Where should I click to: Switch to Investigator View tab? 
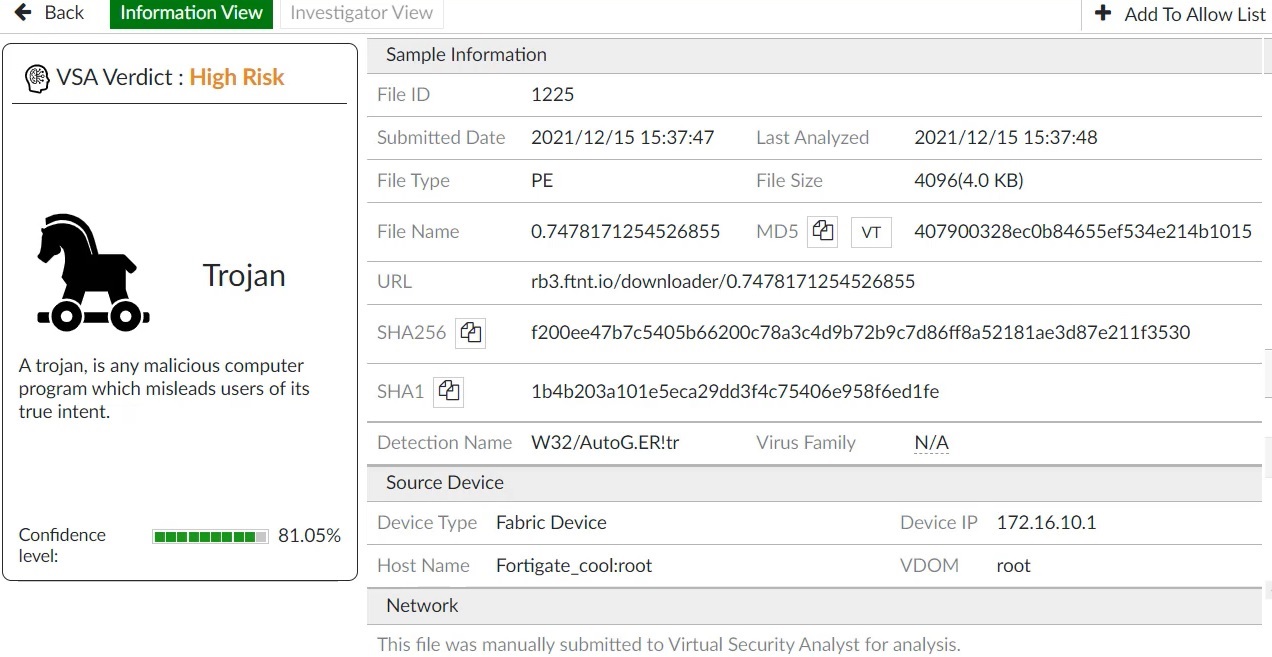361,13
